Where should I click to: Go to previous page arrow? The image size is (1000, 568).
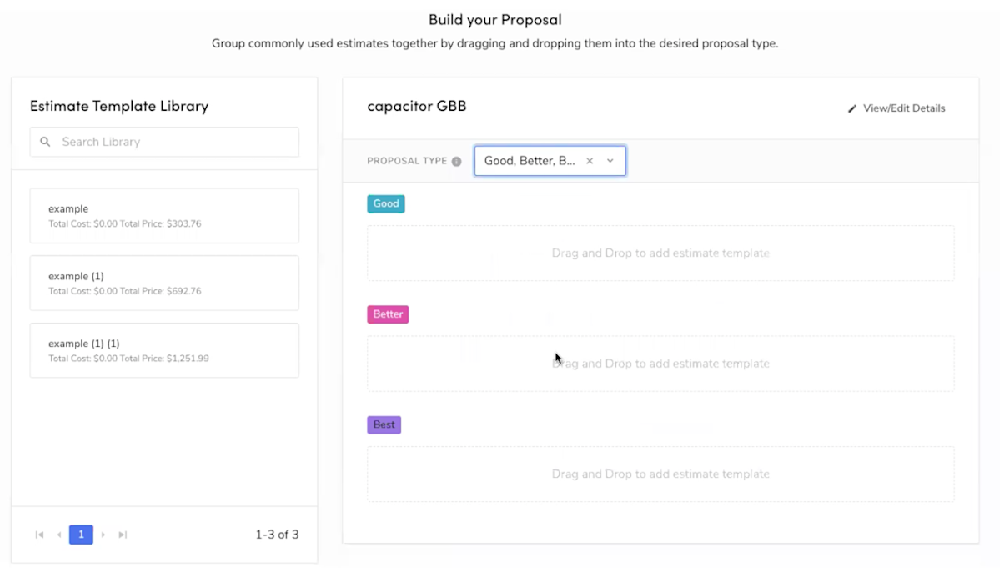(59, 535)
